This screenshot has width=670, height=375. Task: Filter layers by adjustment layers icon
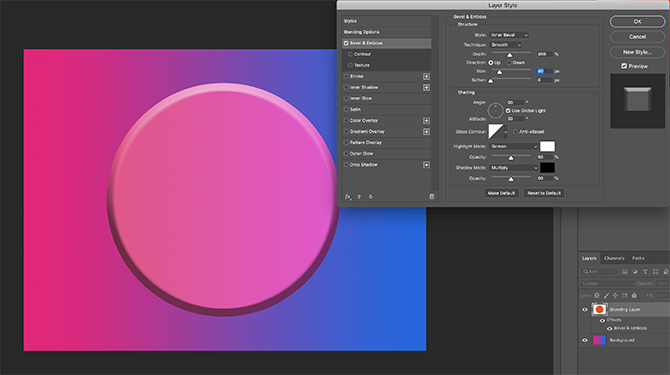tap(635, 272)
